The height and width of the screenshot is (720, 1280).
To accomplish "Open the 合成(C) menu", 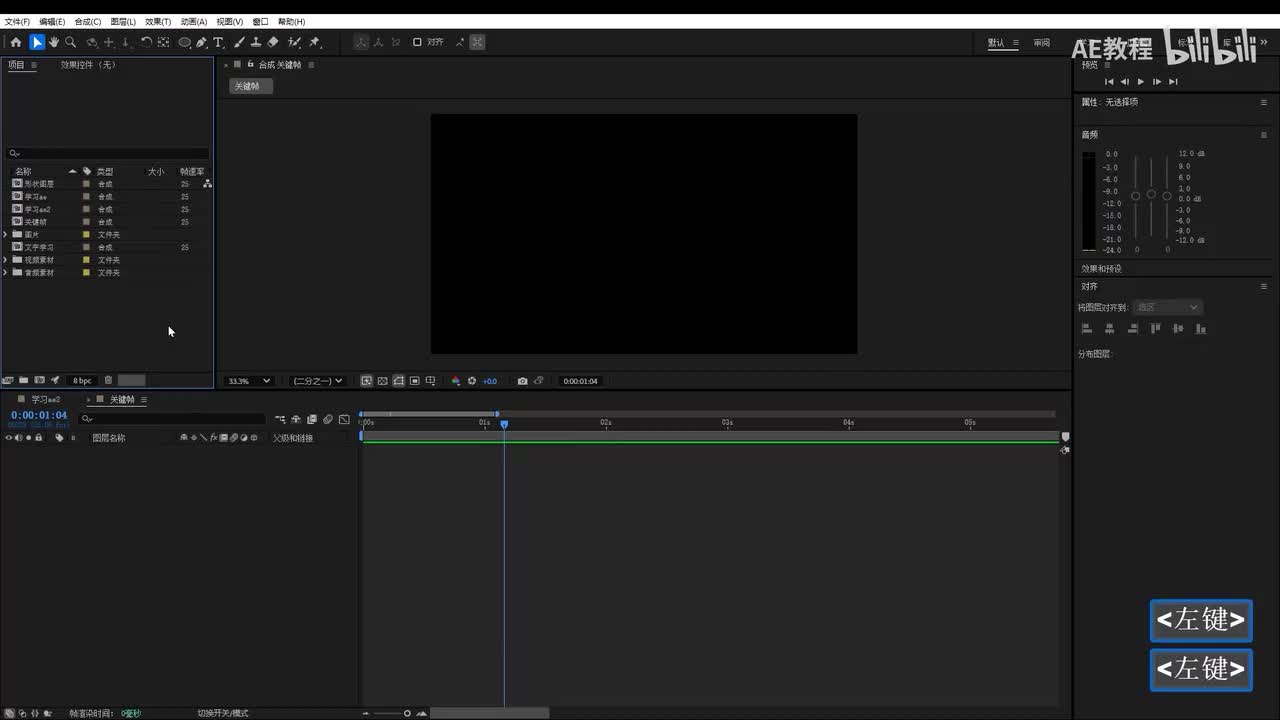I will point(88,21).
